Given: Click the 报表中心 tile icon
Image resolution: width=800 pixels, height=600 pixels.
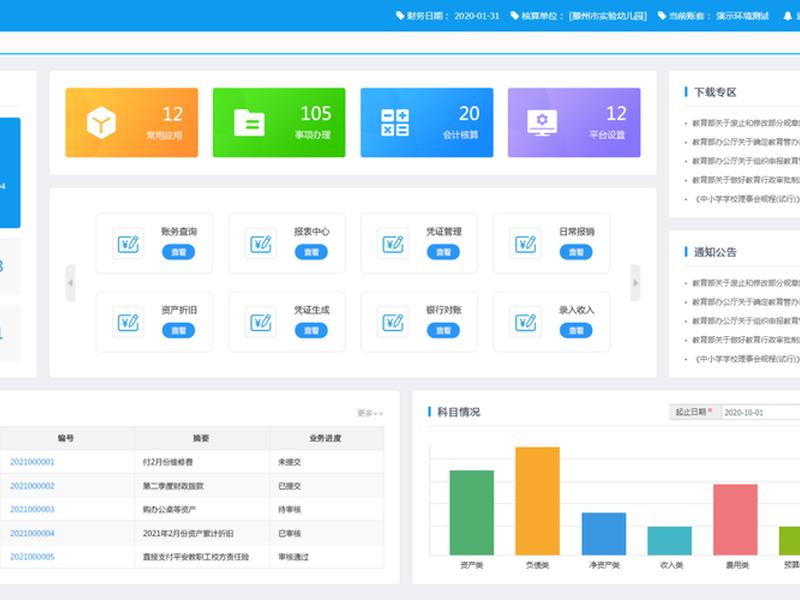Looking at the screenshot, I should 261,244.
